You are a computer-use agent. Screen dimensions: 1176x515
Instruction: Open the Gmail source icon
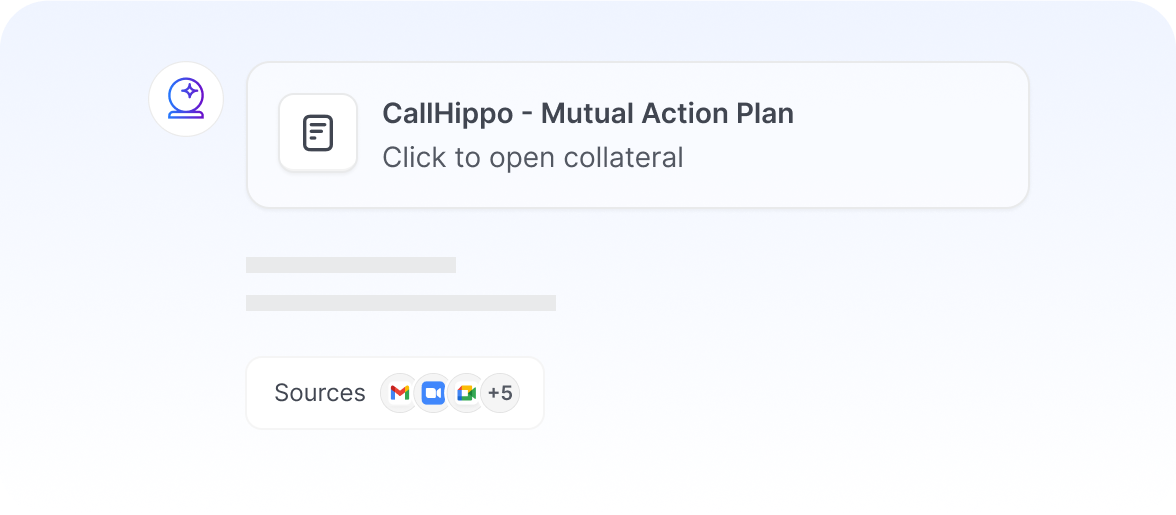pyautogui.click(x=400, y=393)
